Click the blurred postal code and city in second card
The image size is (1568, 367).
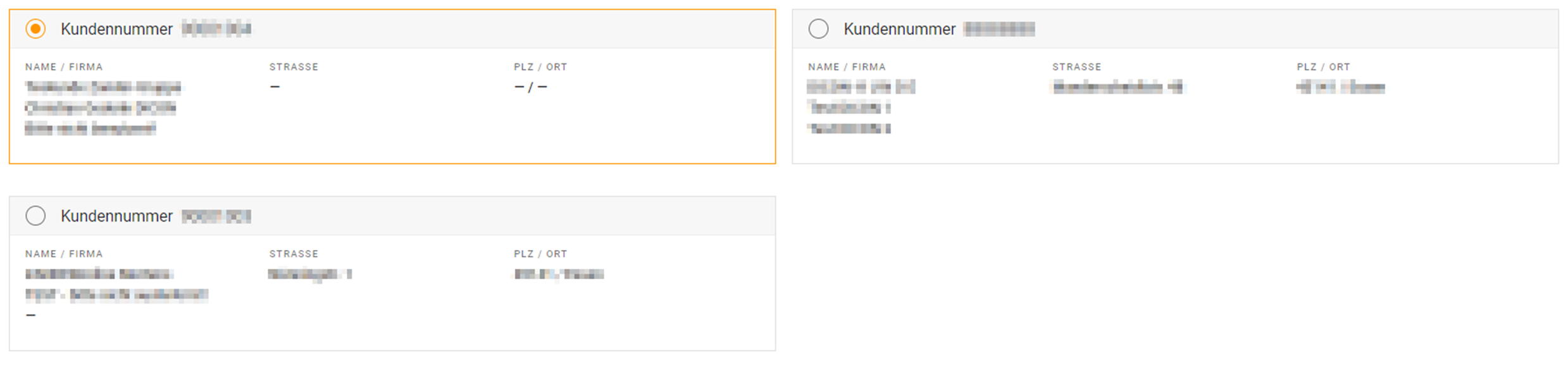(x=1340, y=87)
